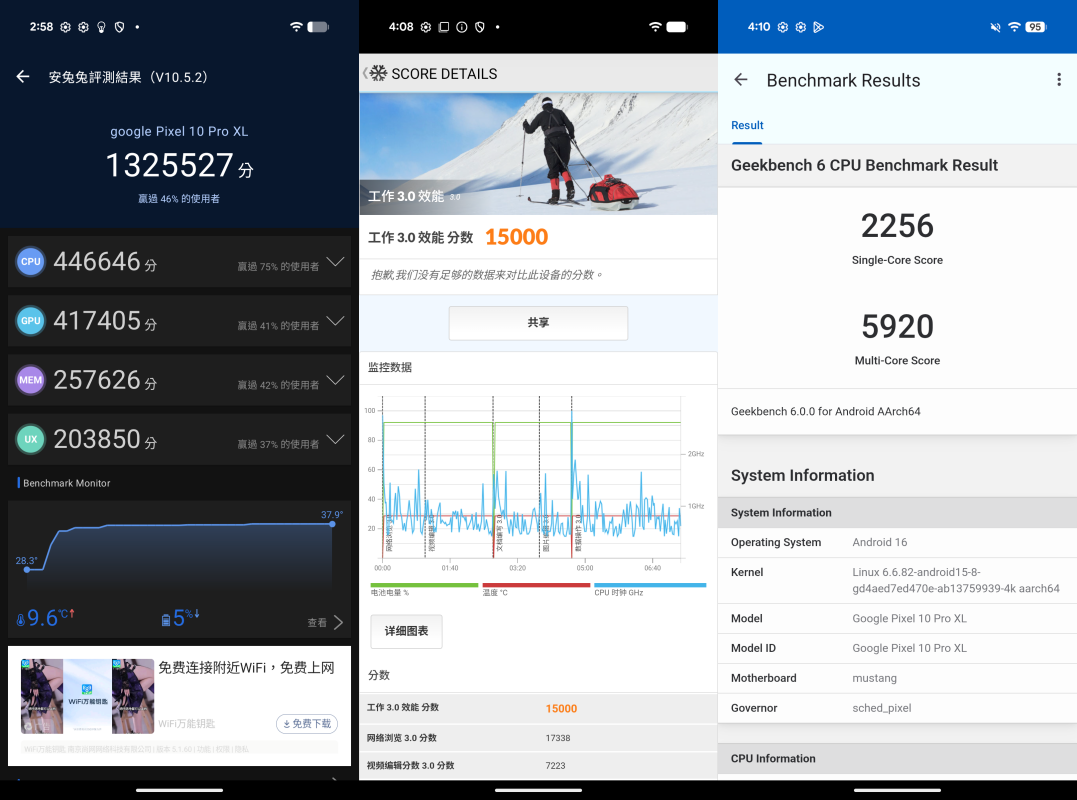Image resolution: width=1077 pixels, height=800 pixels.
Task: Tap the Wi-Fi icon in PCMark status bar
Action: point(655,27)
